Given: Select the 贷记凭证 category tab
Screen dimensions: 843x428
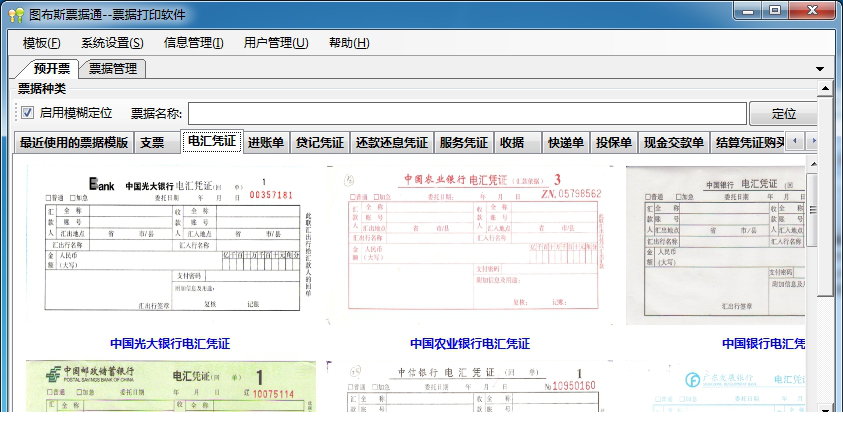Looking at the screenshot, I should point(319,142).
